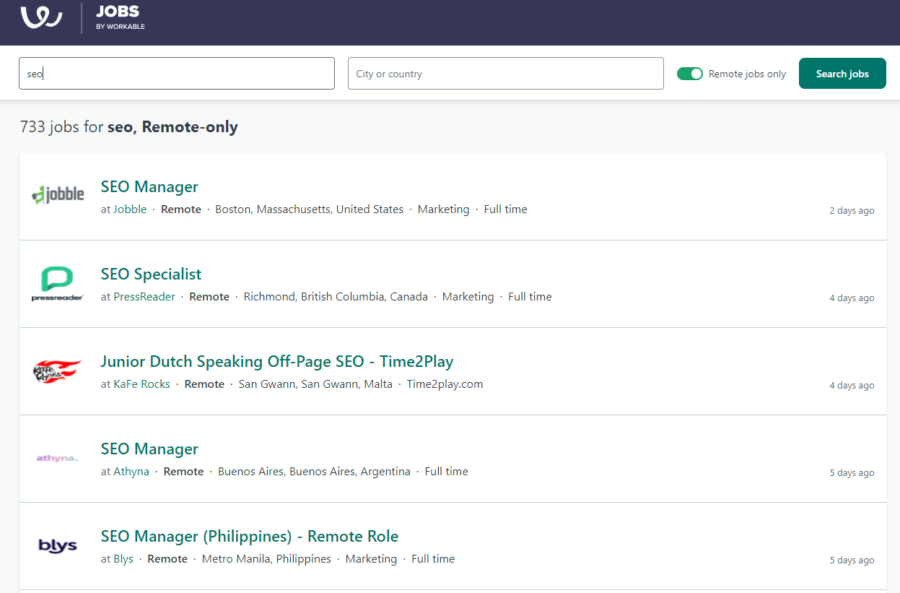Open the PressReader company logo
The width and height of the screenshot is (900, 593).
pos(57,284)
